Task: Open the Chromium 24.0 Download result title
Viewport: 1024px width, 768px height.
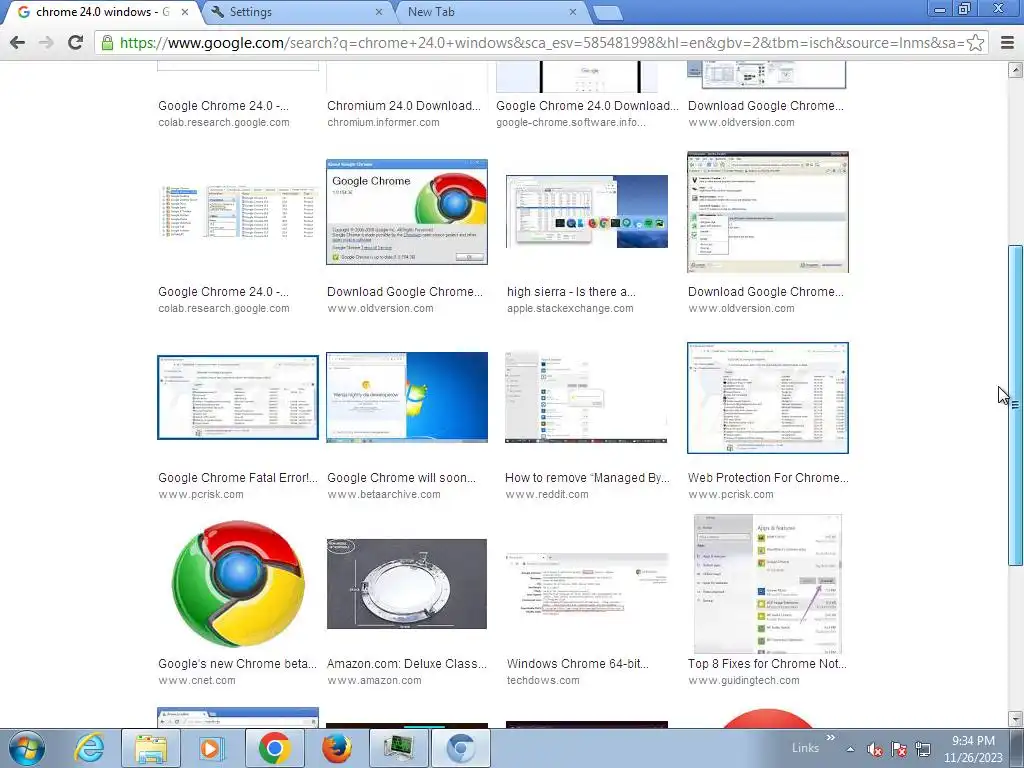Action: [404, 106]
